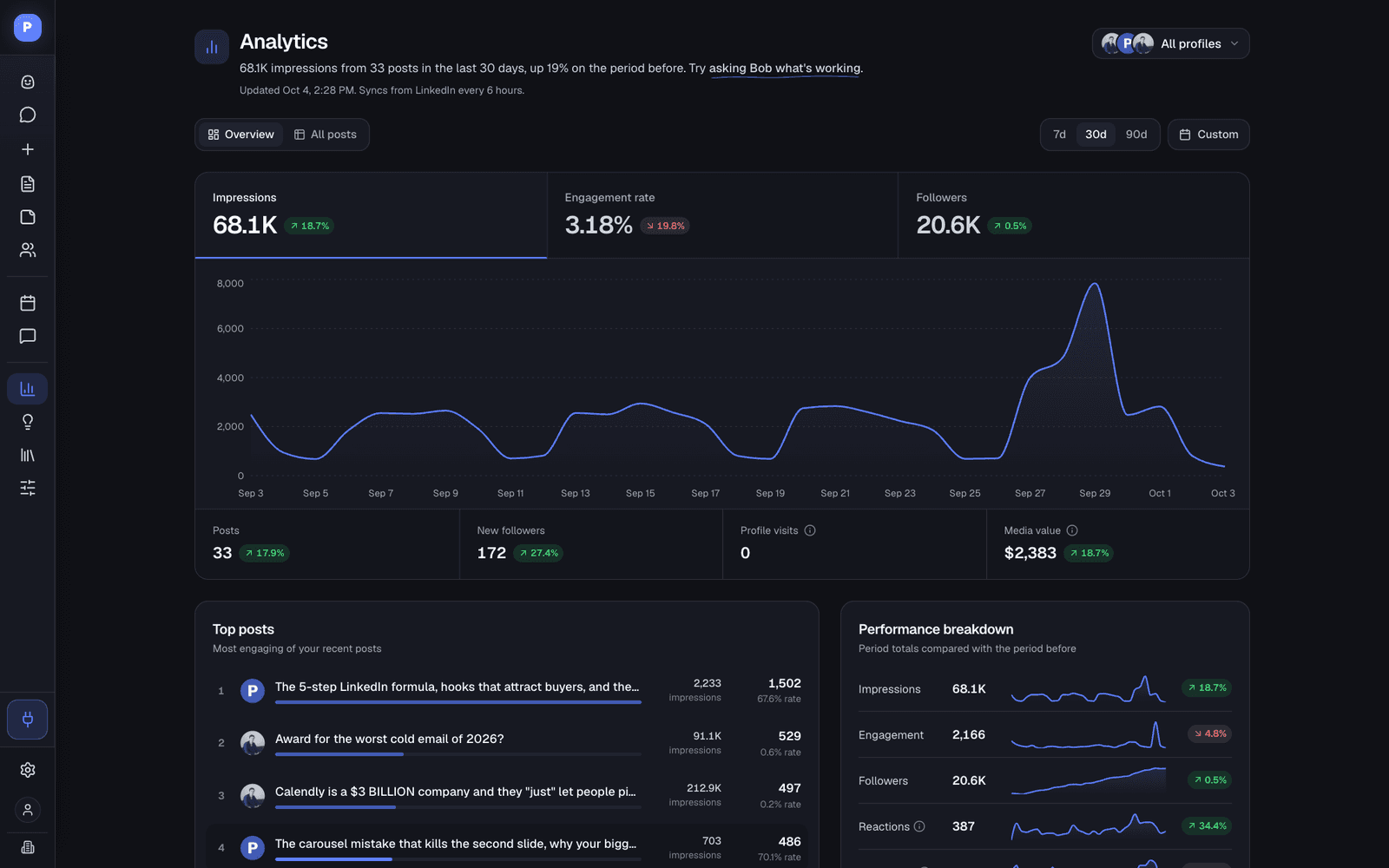Open the user account sidebar icon
Viewport: 1389px width, 868px height.
click(x=28, y=810)
